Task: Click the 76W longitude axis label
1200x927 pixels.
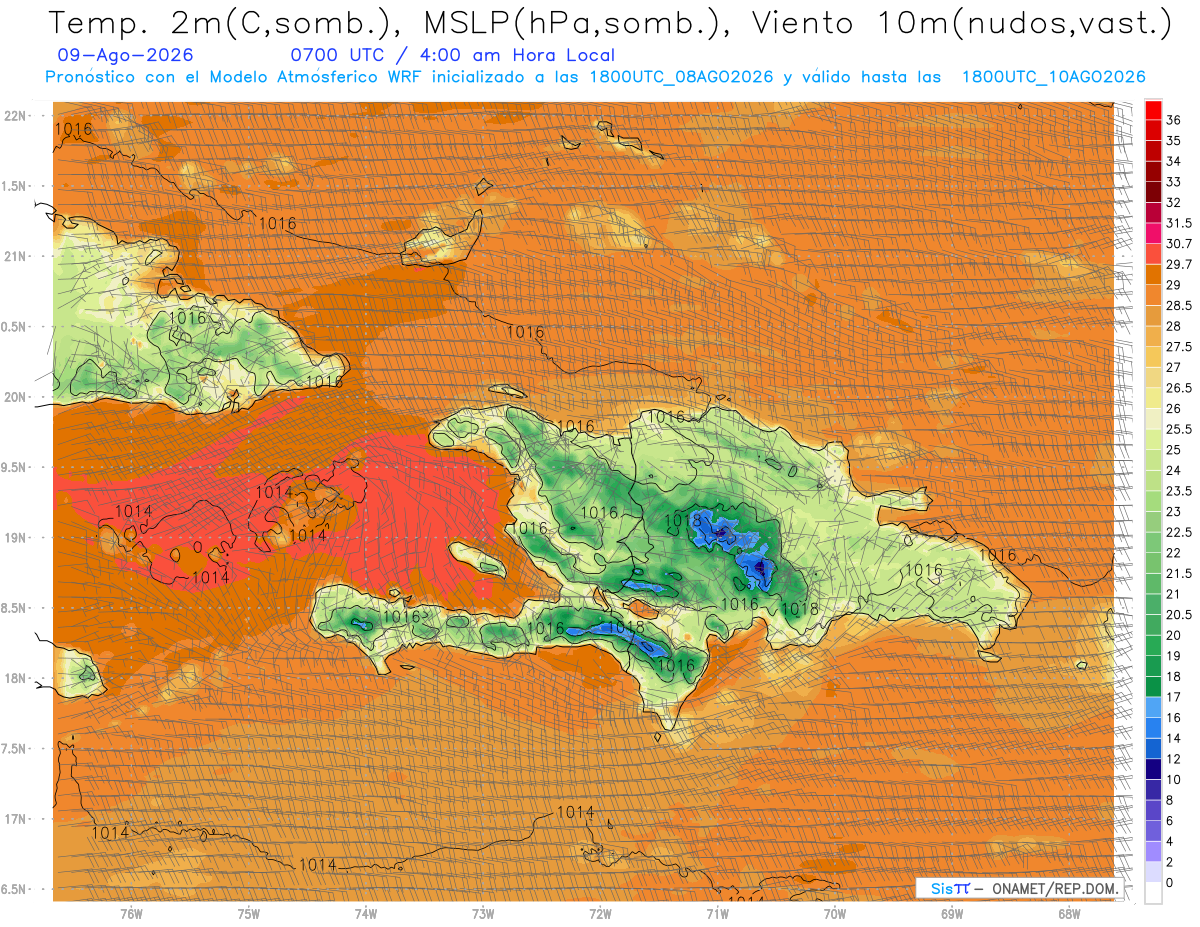Action: tap(131, 914)
